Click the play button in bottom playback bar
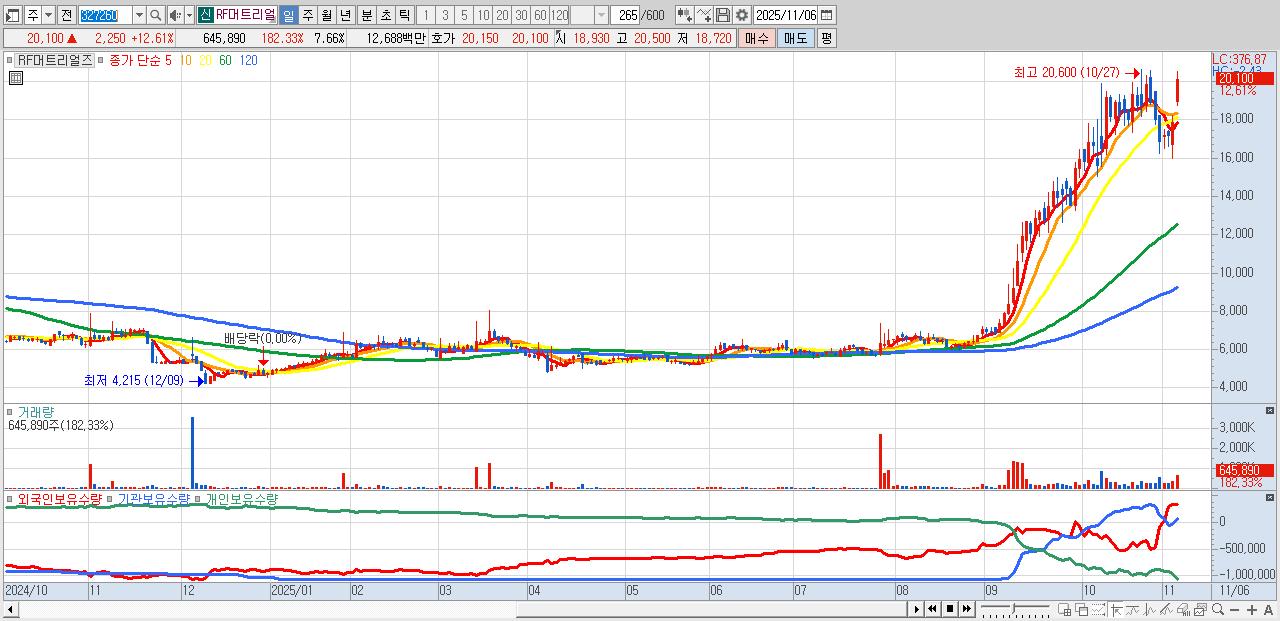Screen dimensions: 1280x621 [x=916, y=609]
